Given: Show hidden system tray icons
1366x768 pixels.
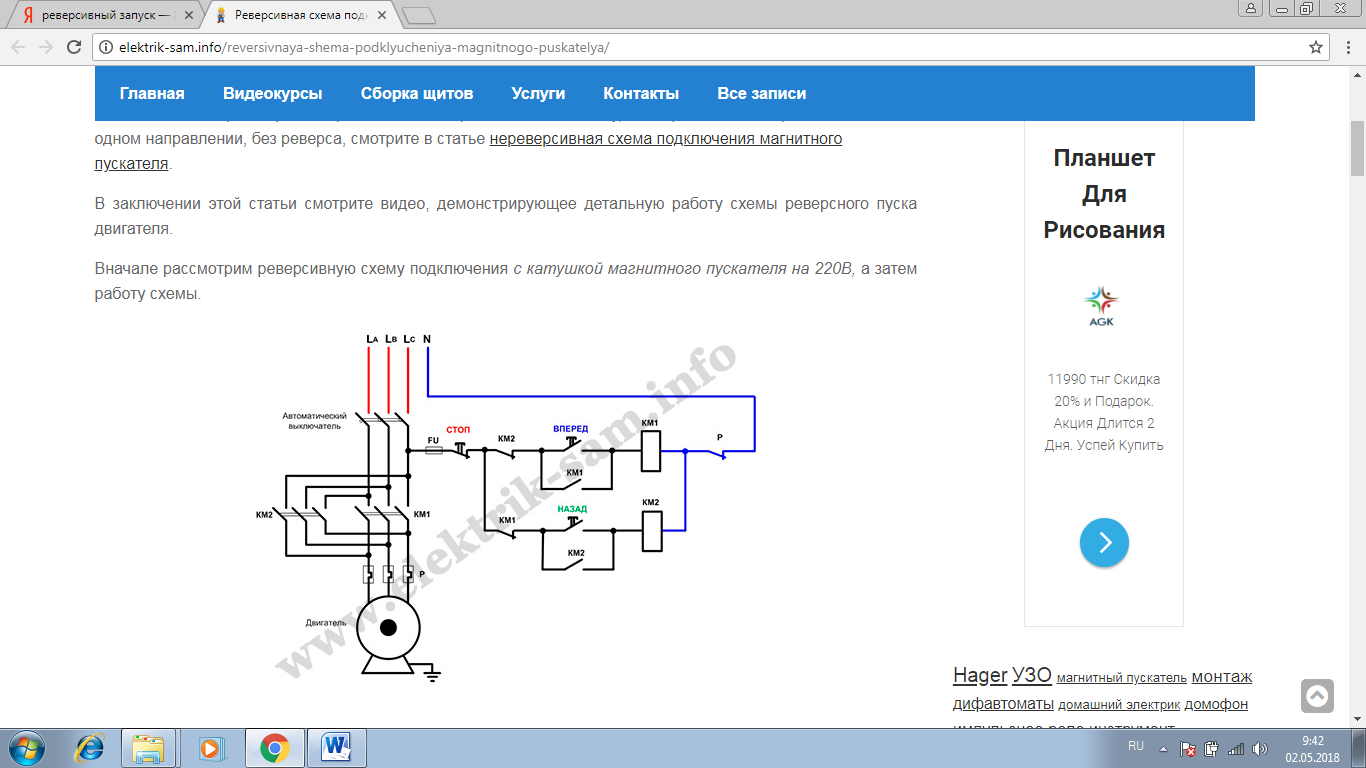Looking at the screenshot, I should [1163, 748].
